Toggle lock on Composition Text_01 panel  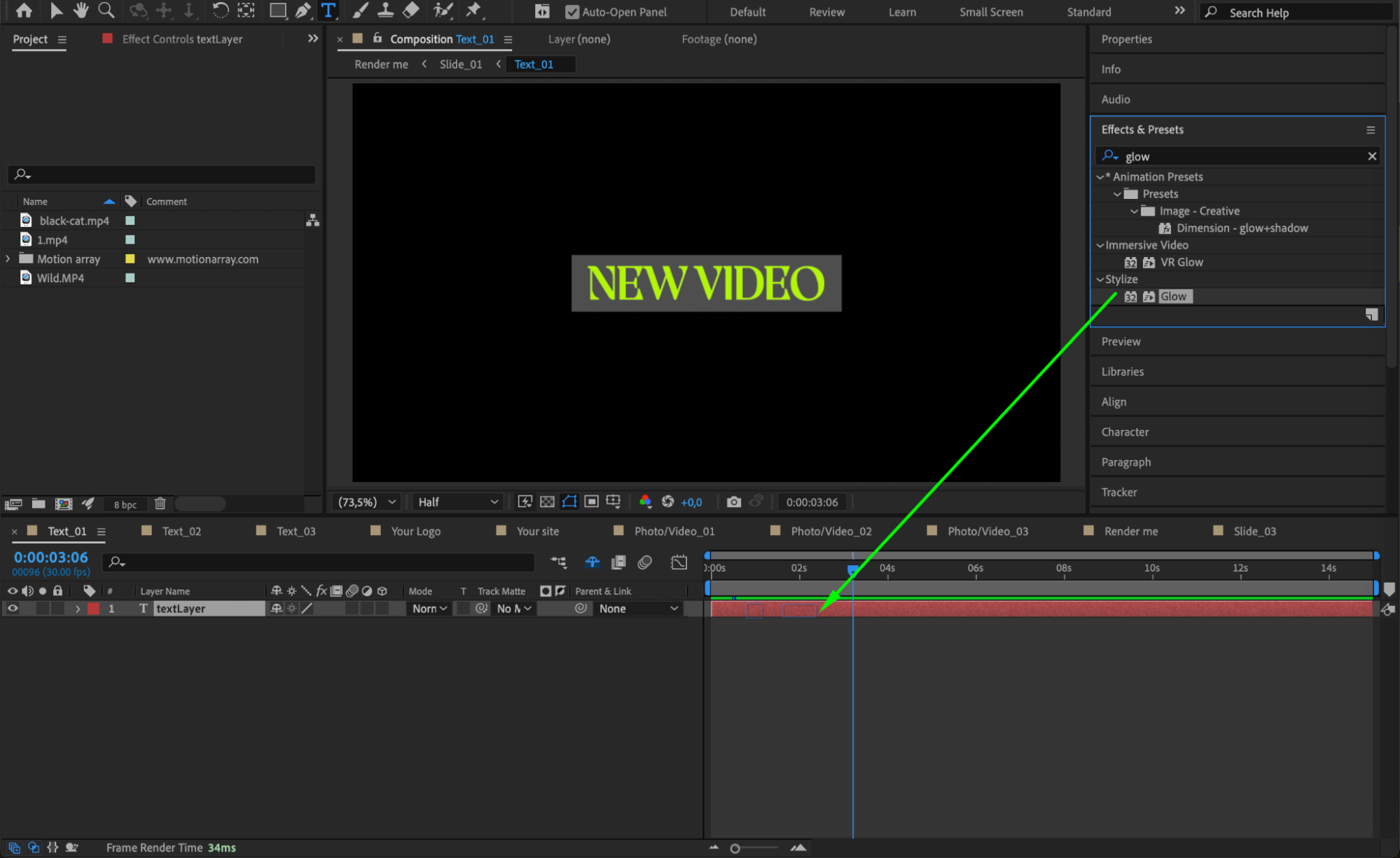377,39
